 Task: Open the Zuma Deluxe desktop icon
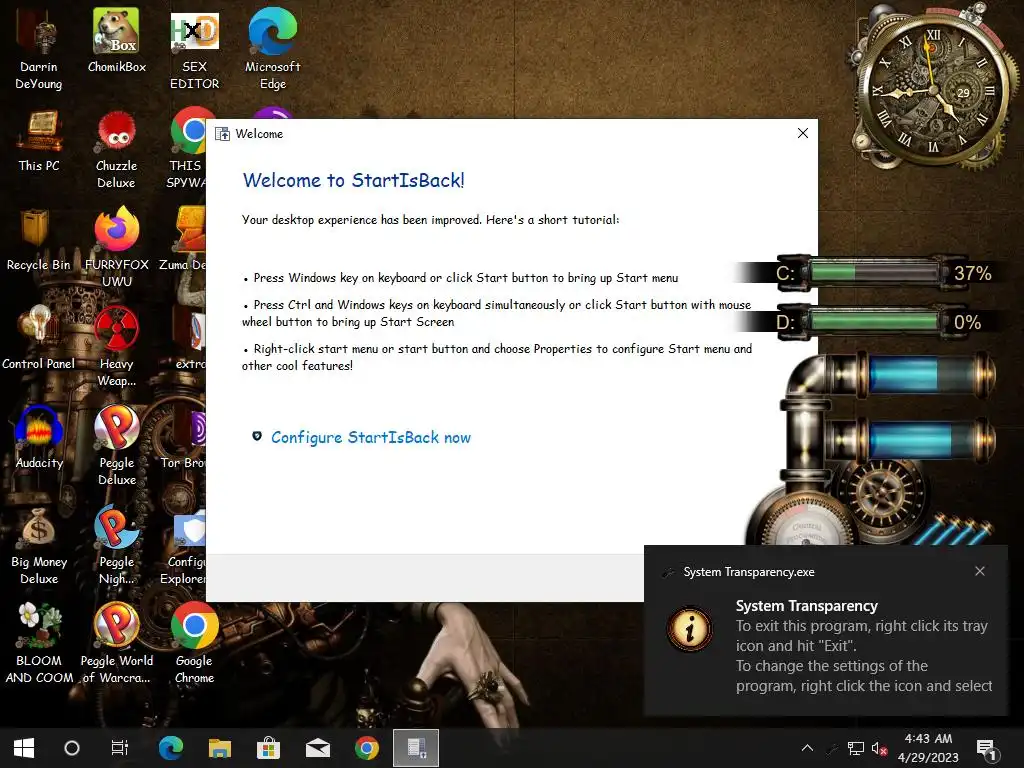click(x=183, y=240)
